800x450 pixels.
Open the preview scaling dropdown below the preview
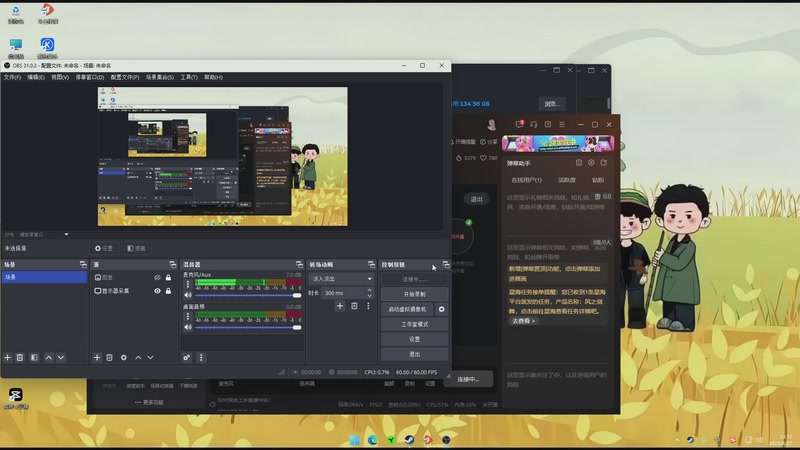[x=66, y=235]
